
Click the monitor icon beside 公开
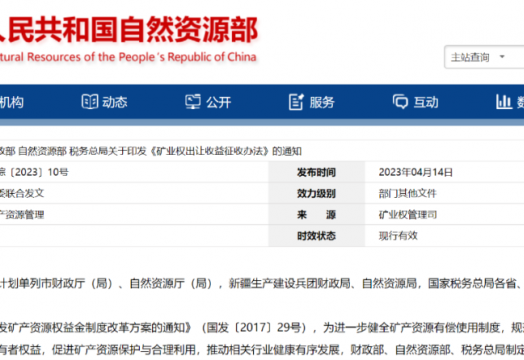pos(193,102)
